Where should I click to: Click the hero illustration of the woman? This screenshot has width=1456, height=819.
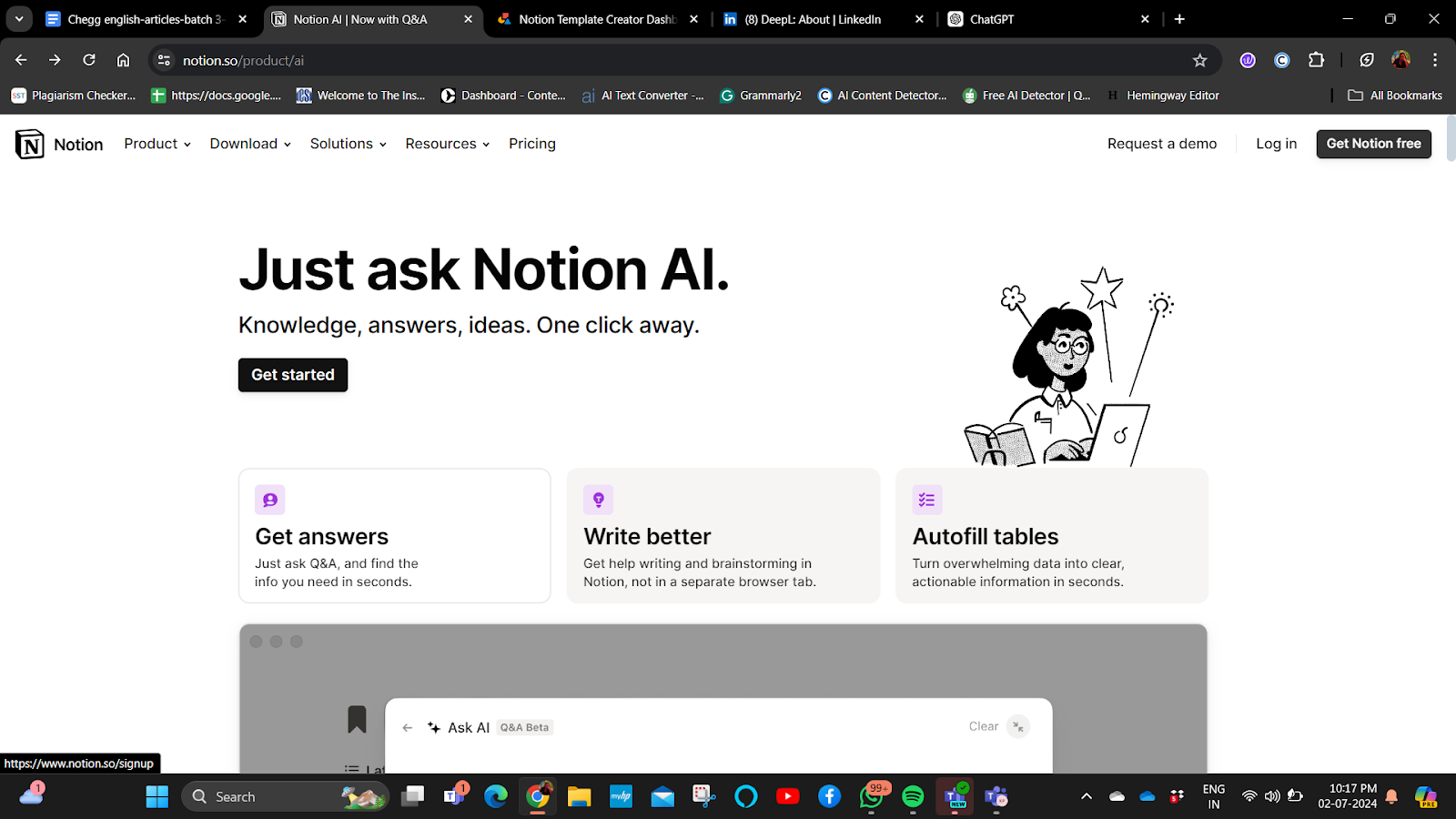point(1069,367)
